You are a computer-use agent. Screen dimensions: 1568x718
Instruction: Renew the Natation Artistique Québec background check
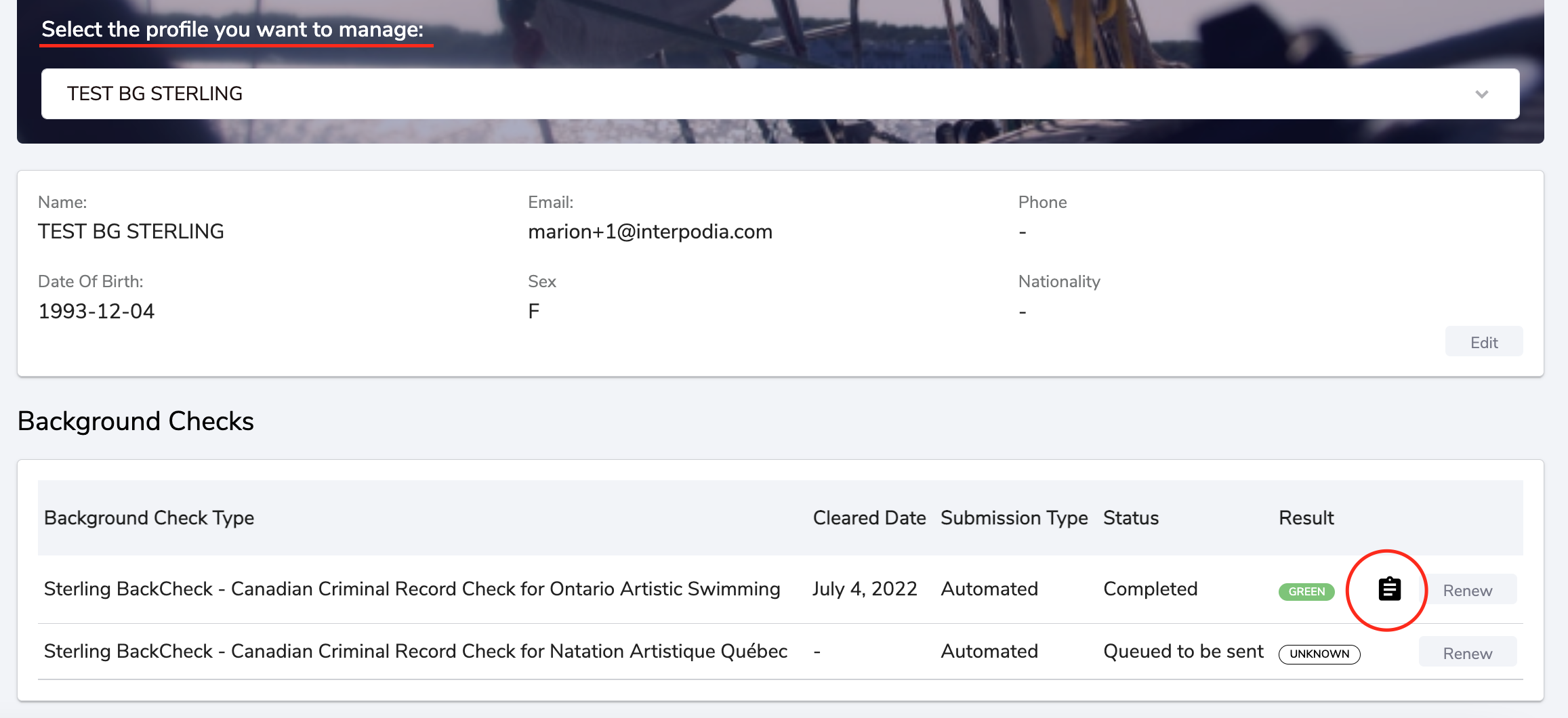(x=1467, y=653)
